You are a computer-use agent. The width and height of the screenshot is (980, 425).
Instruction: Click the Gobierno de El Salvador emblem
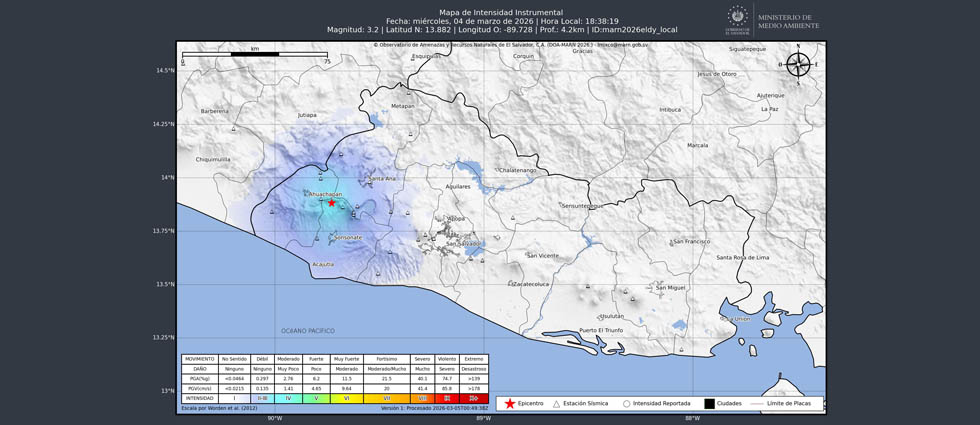point(738,18)
